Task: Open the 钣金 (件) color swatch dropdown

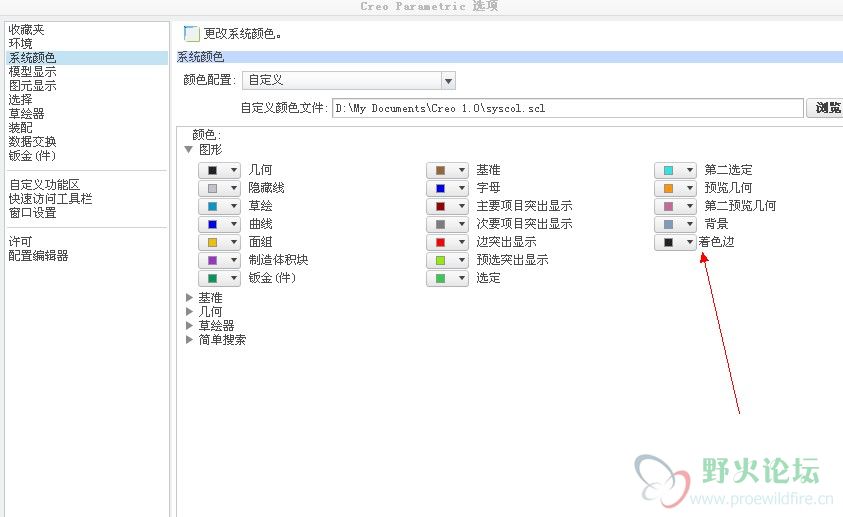Action: pos(219,278)
